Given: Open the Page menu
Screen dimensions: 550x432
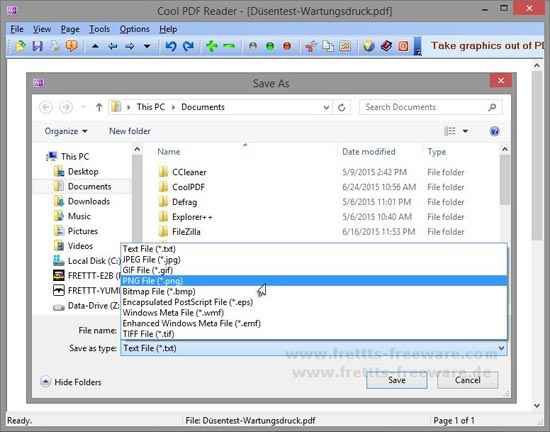Looking at the screenshot, I should tap(70, 29).
